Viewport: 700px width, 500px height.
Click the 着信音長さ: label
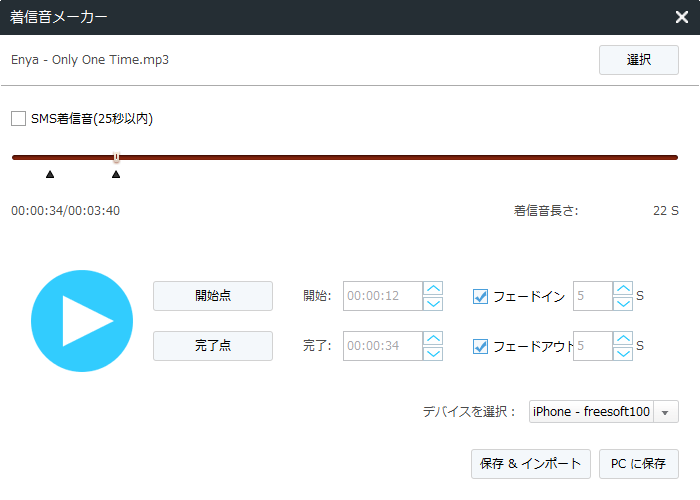[x=546, y=211]
